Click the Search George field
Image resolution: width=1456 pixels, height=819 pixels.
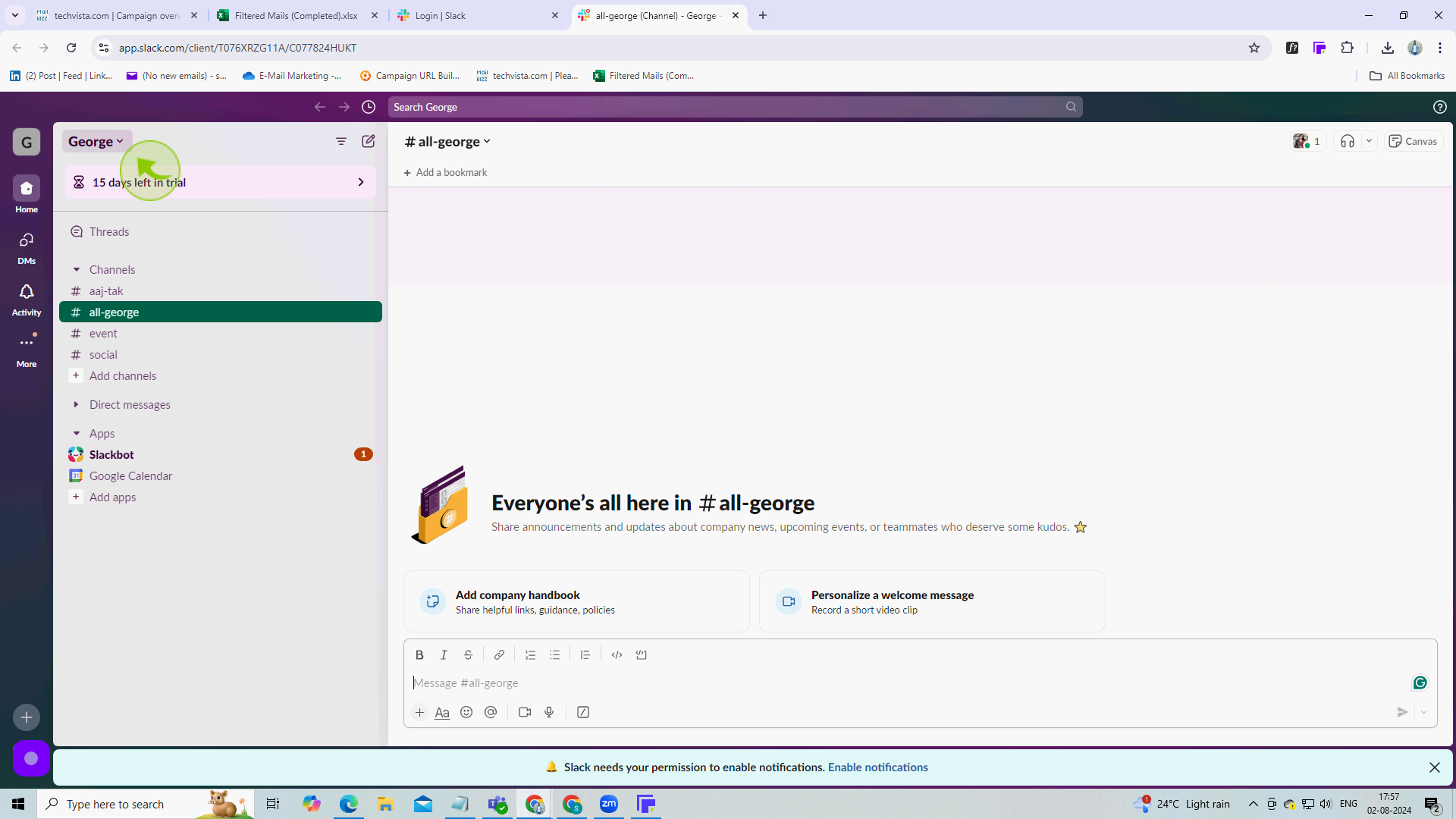coord(735,107)
